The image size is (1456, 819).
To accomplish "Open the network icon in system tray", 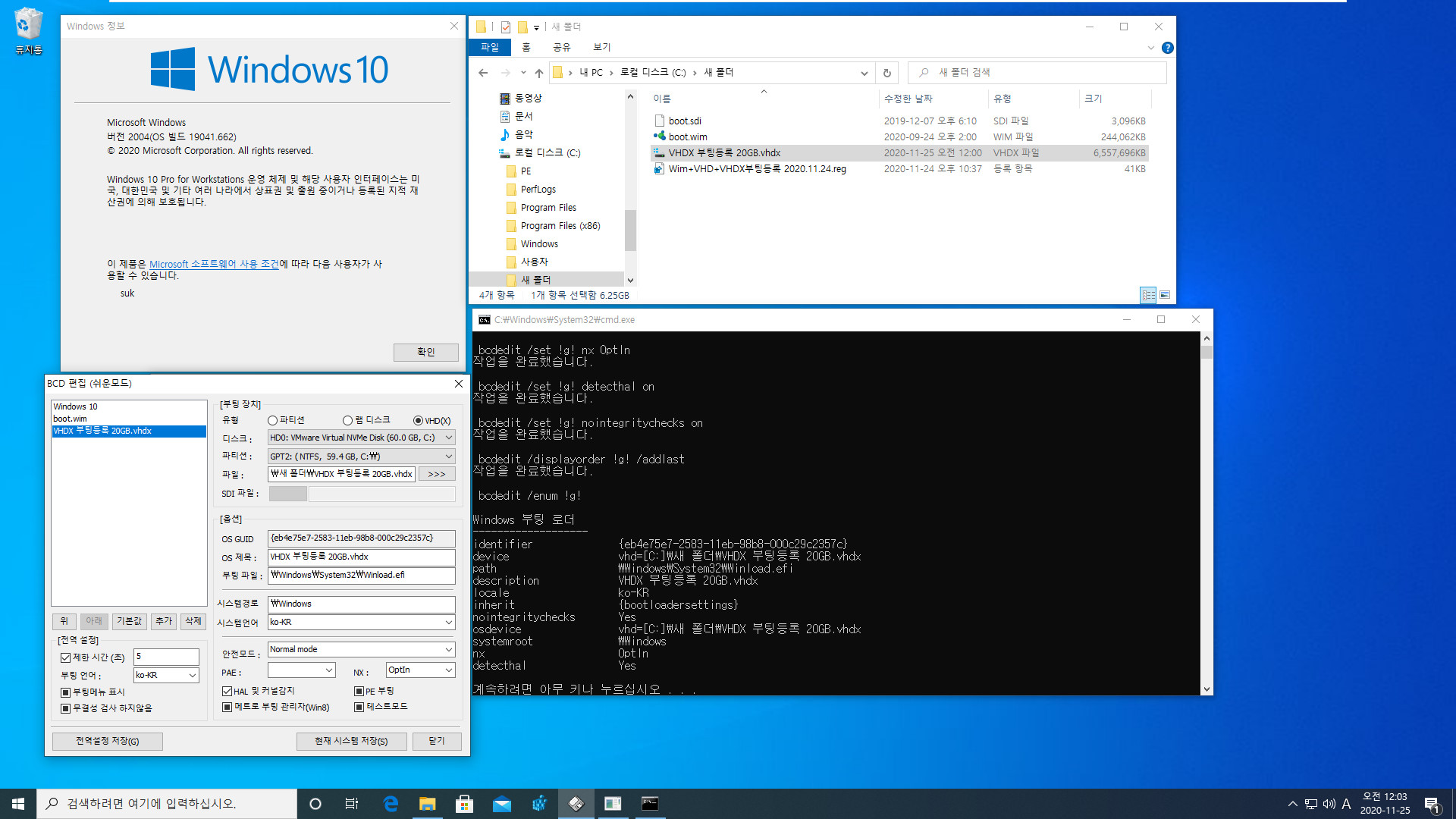I will click(x=1311, y=804).
